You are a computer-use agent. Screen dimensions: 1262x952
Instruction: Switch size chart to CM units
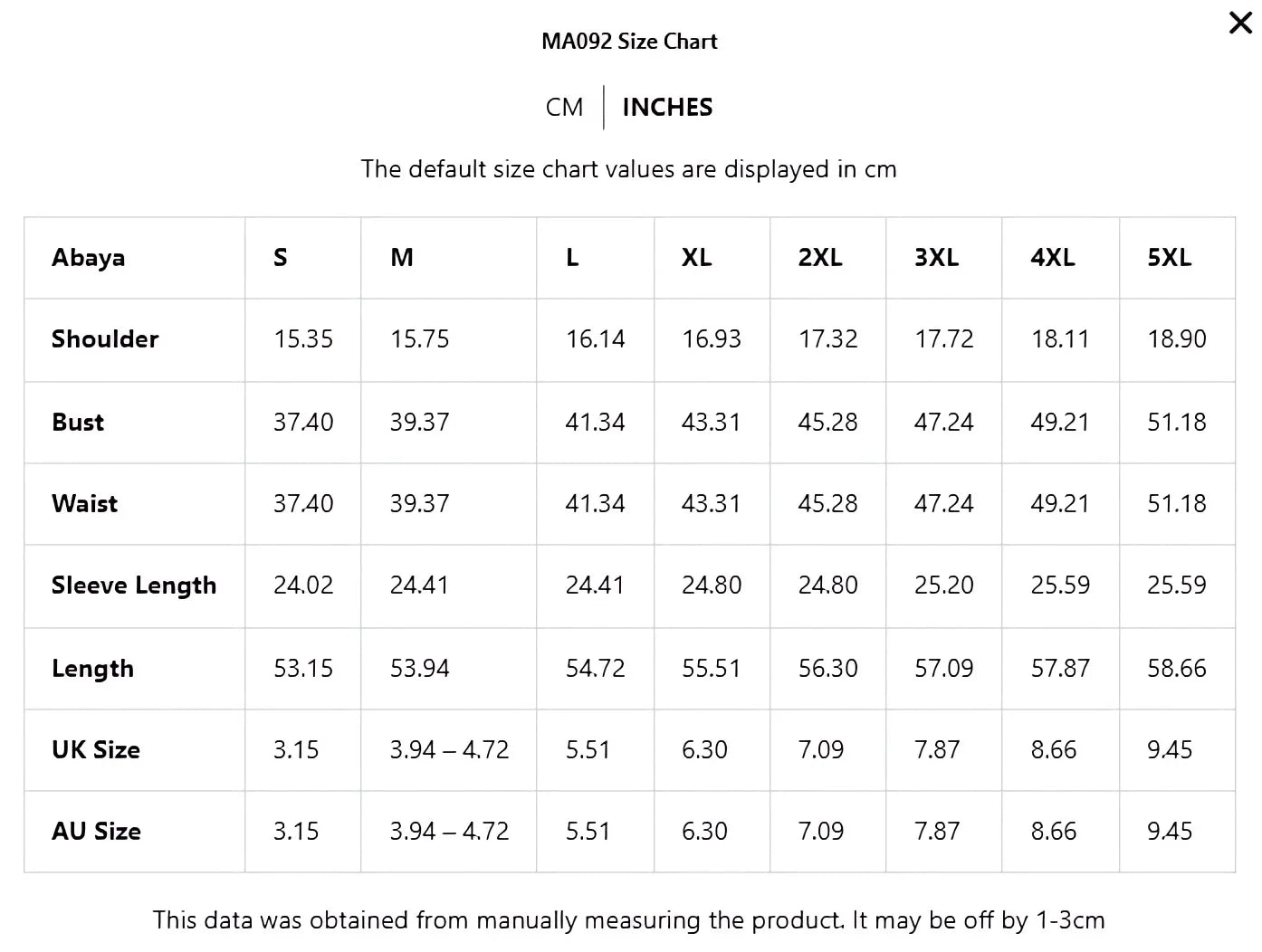[564, 108]
